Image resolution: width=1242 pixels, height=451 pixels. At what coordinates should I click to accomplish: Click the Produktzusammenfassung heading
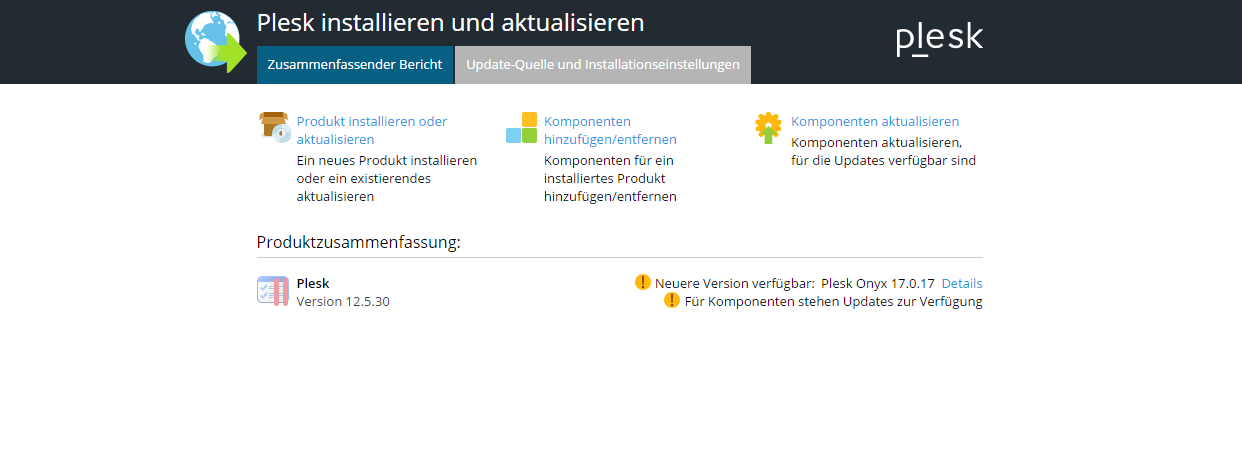(359, 242)
